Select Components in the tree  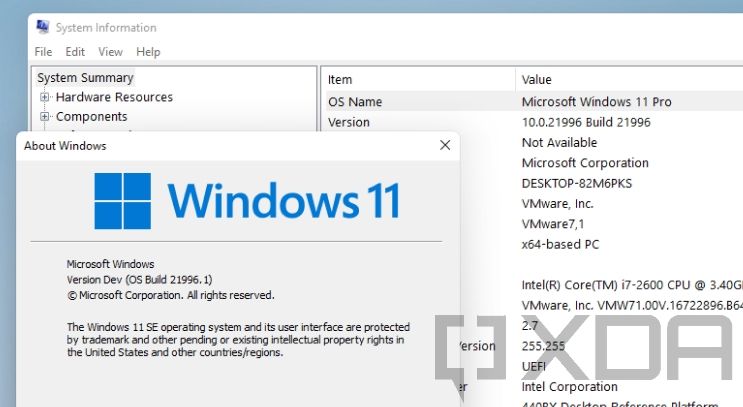pyautogui.click(x=91, y=116)
